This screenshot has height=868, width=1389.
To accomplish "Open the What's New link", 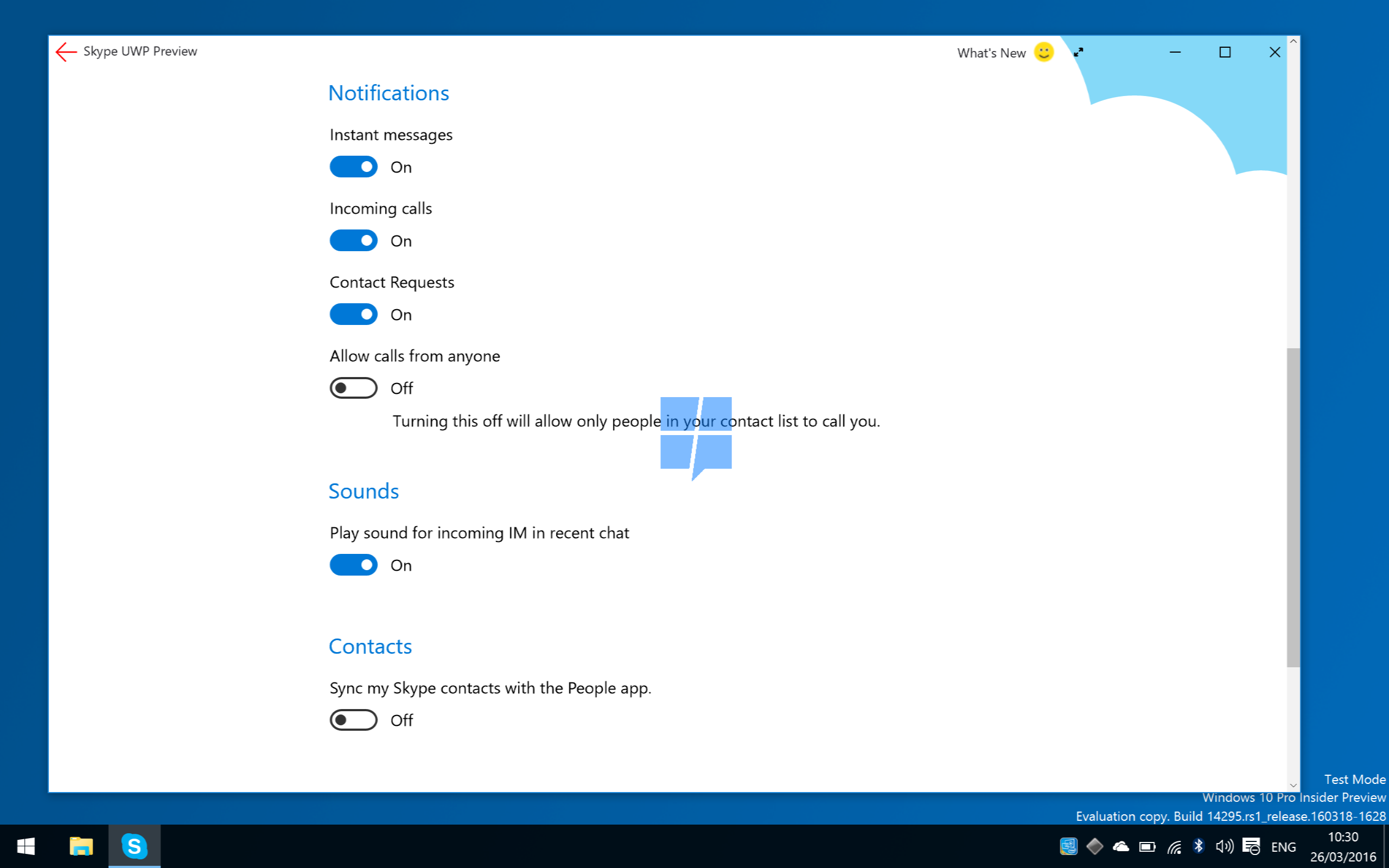I will click(991, 53).
